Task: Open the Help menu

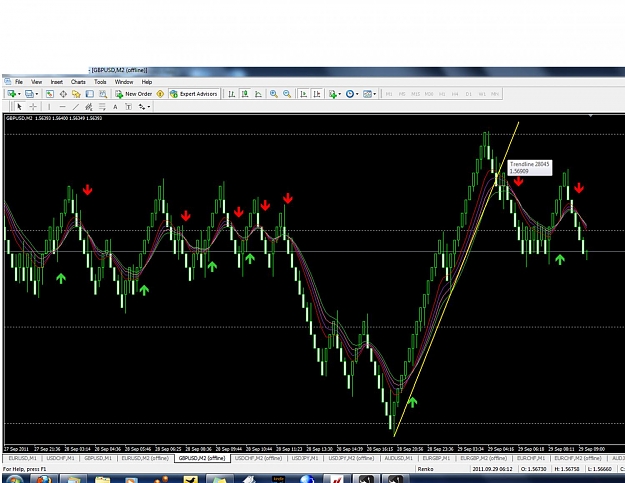Action: [x=147, y=82]
